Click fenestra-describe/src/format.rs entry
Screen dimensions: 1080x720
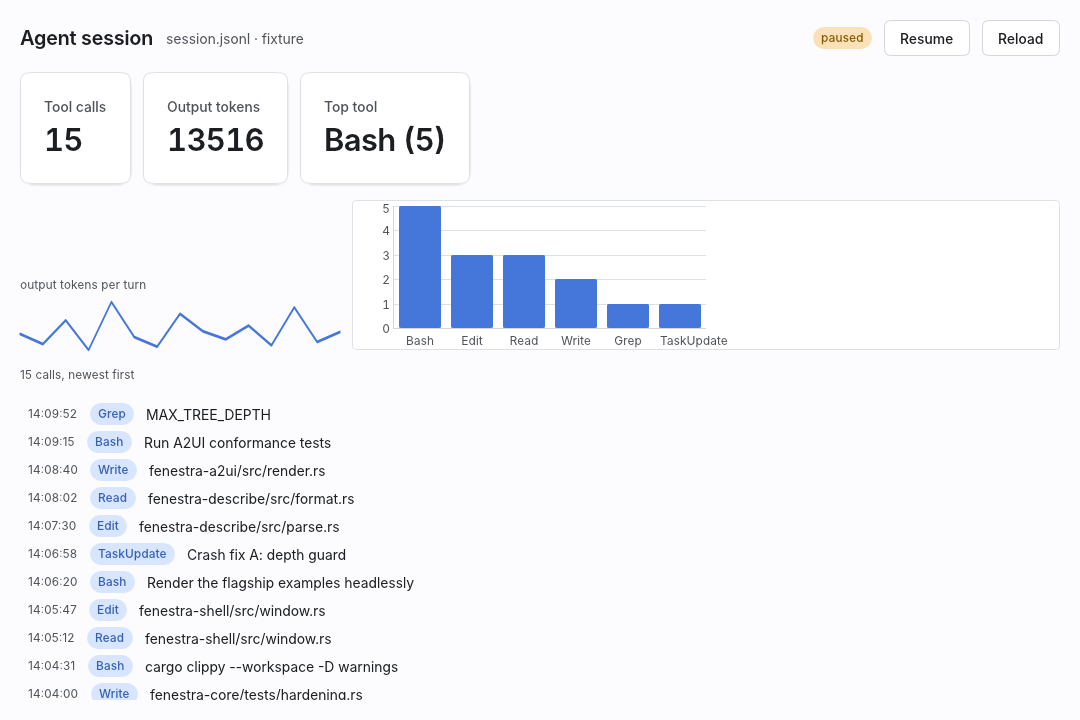click(x=251, y=499)
